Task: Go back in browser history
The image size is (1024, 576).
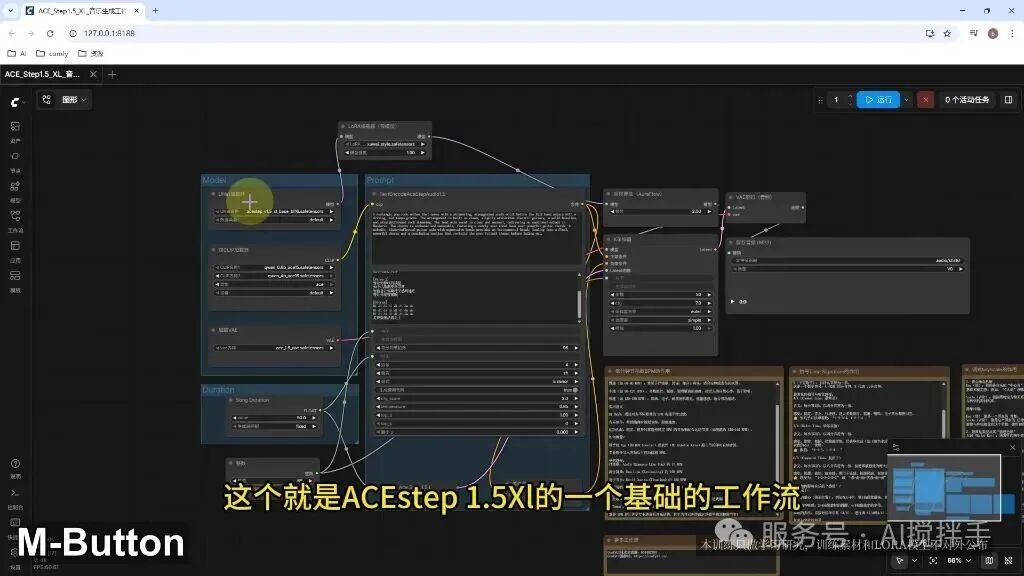Action: [x=12, y=33]
